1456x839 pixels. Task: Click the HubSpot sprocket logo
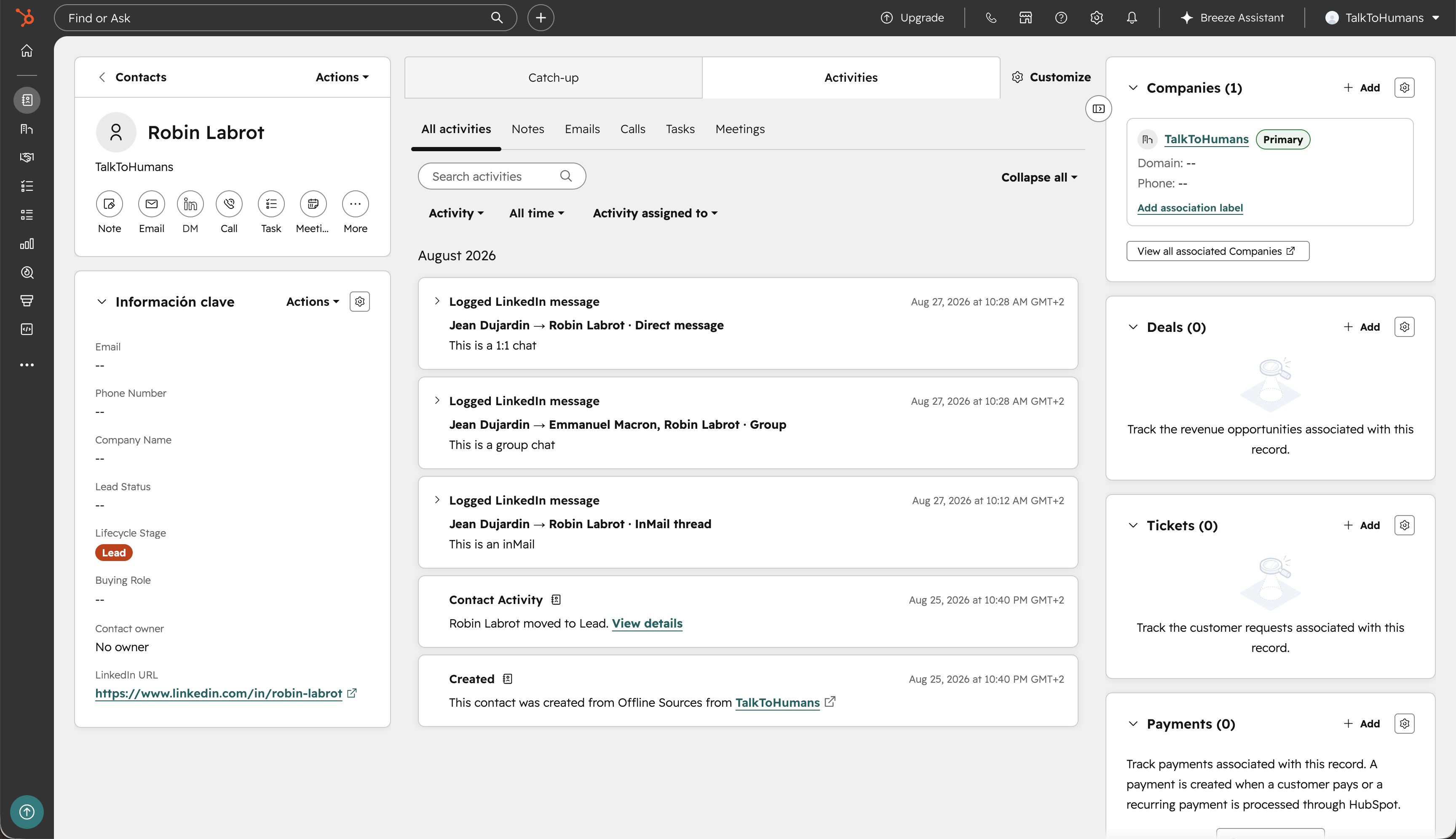coord(25,17)
